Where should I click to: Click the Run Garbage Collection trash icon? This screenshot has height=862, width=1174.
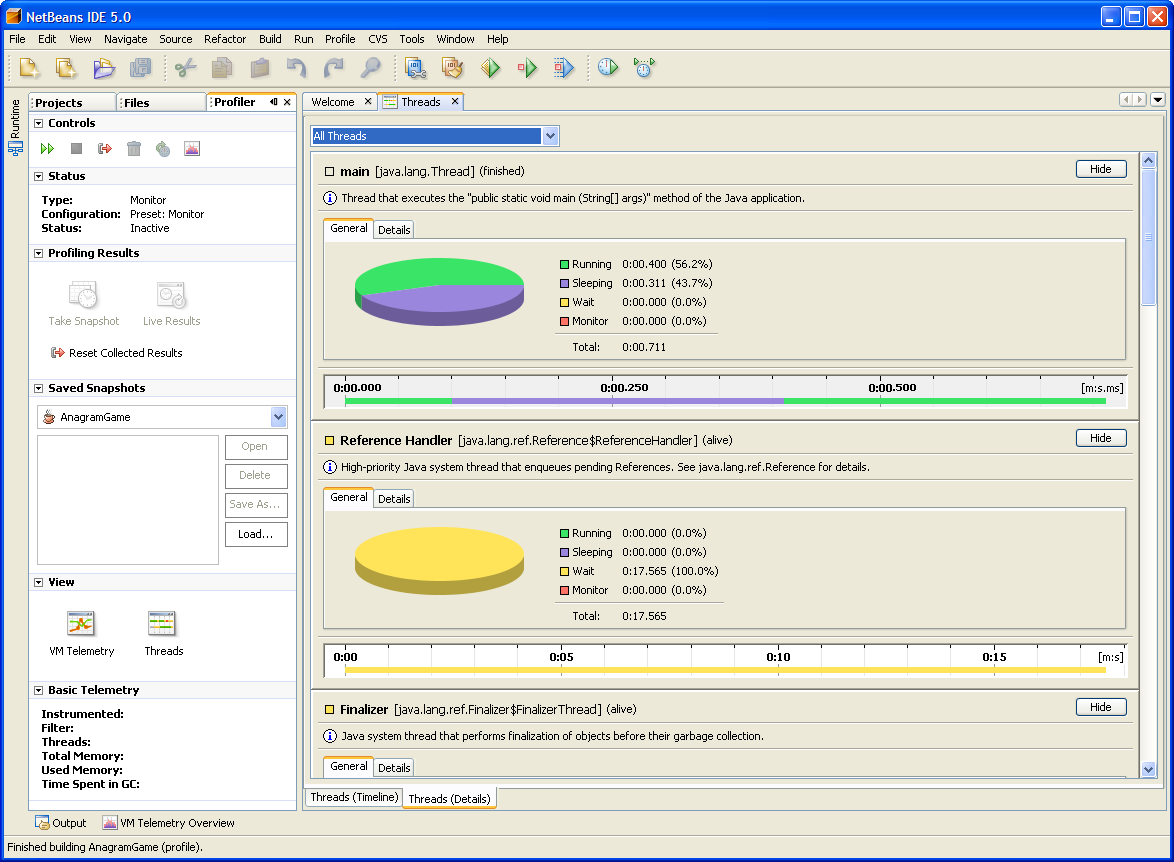134,149
